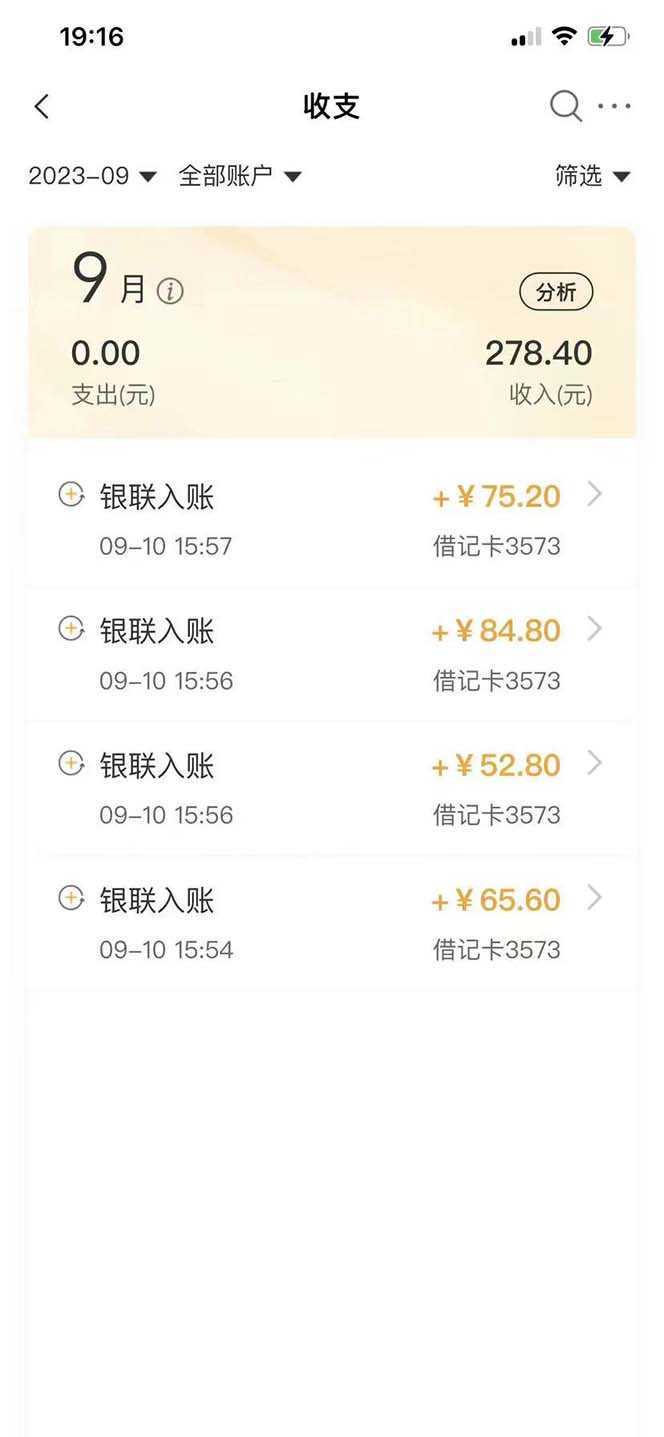664x1437 pixels.
Task: Open the 全部账户 account selector
Action: click(x=237, y=176)
